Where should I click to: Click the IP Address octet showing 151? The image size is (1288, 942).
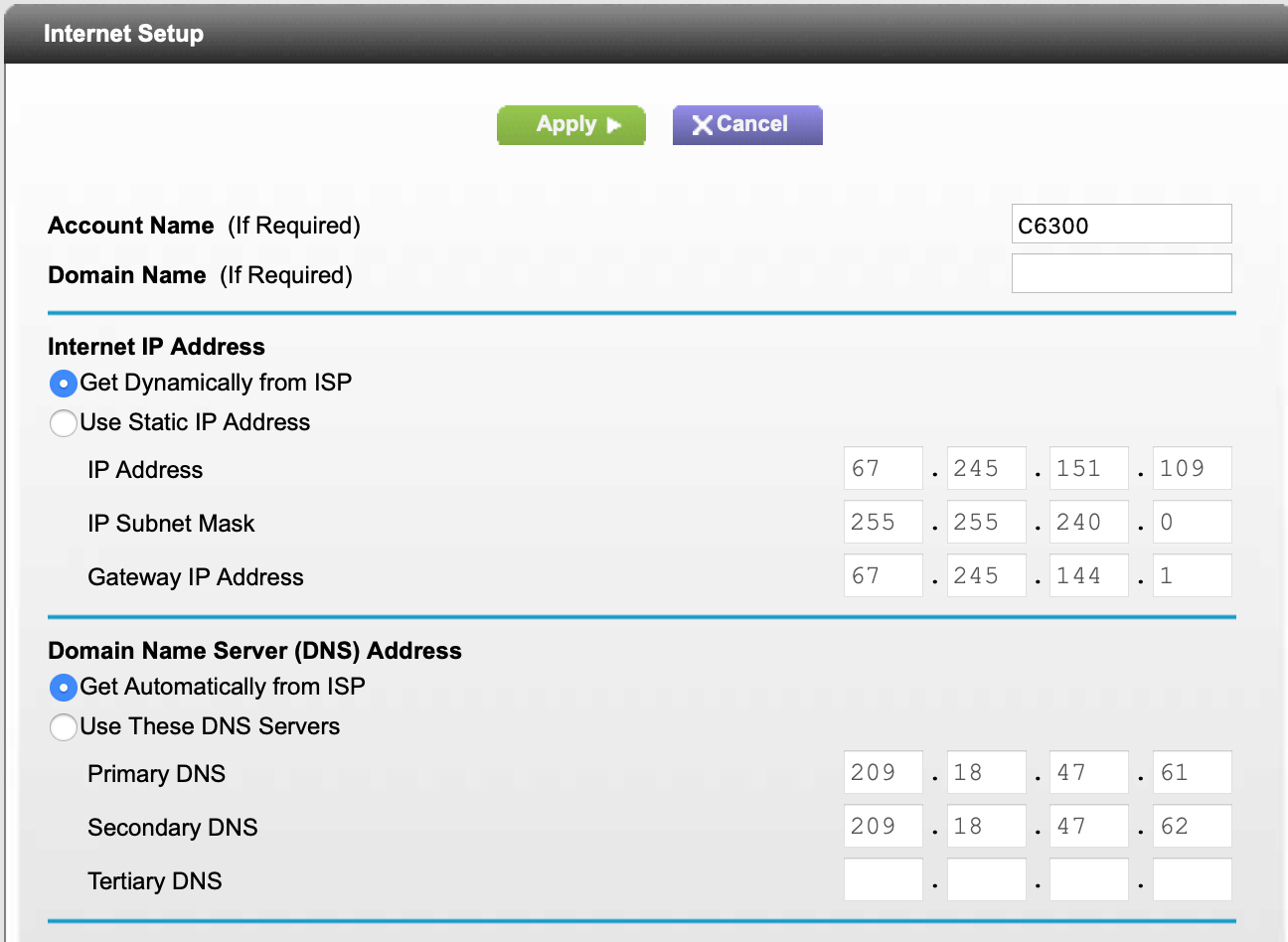tap(1088, 467)
